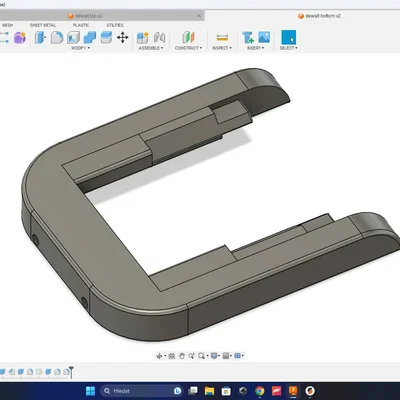Switch to the UTILITIES tab
Screen dimensions: 400x400
coord(115,25)
